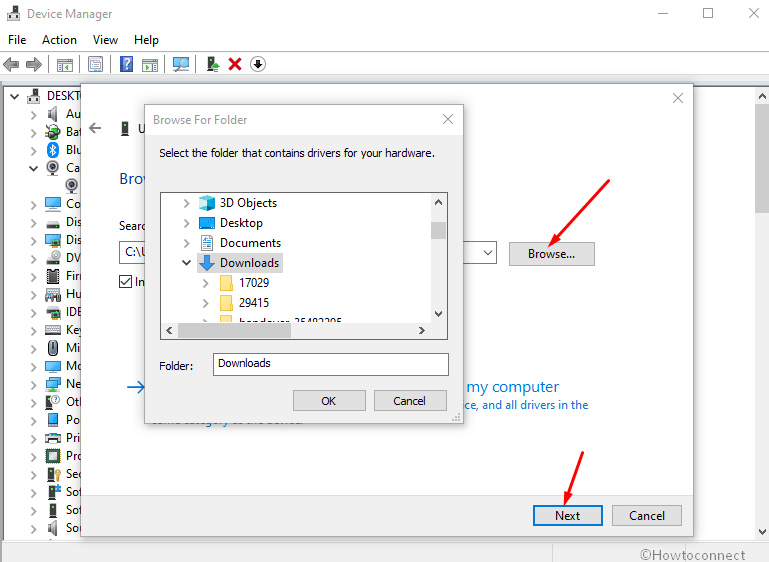Click the blue Downloads arrow icon

click(x=207, y=263)
